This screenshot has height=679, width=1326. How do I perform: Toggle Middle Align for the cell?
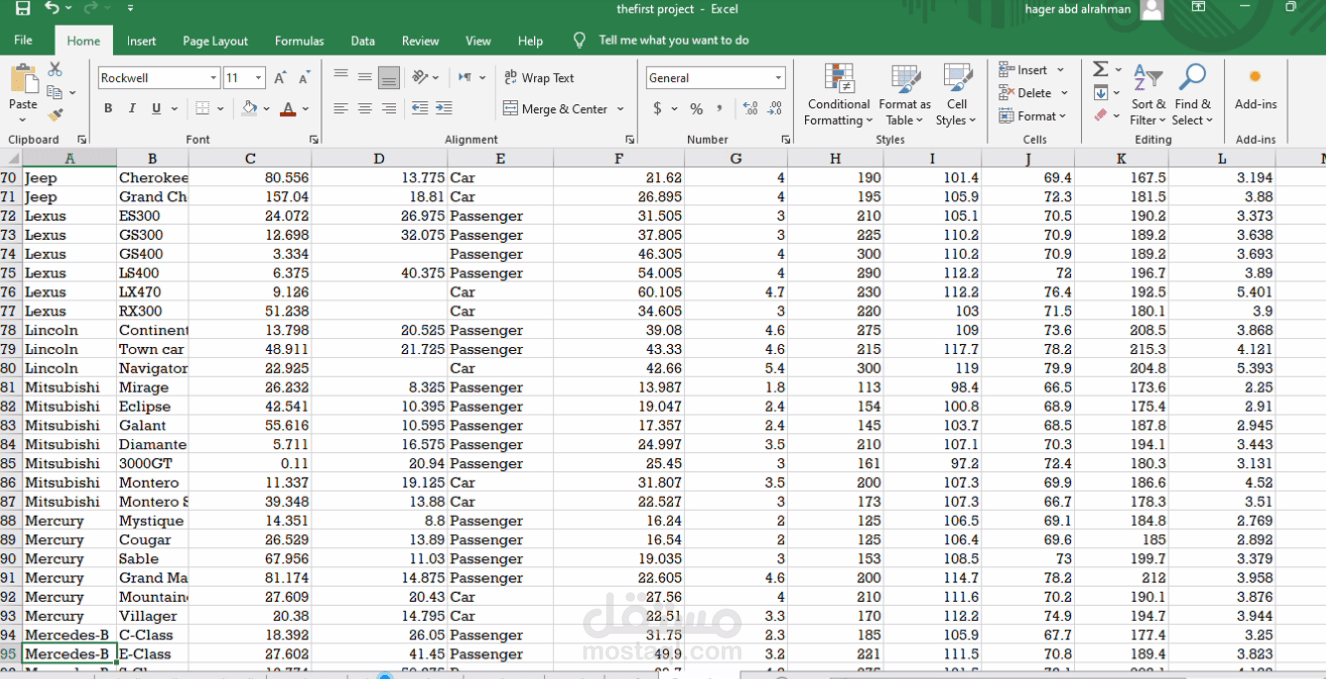pyautogui.click(x=365, y=77)
